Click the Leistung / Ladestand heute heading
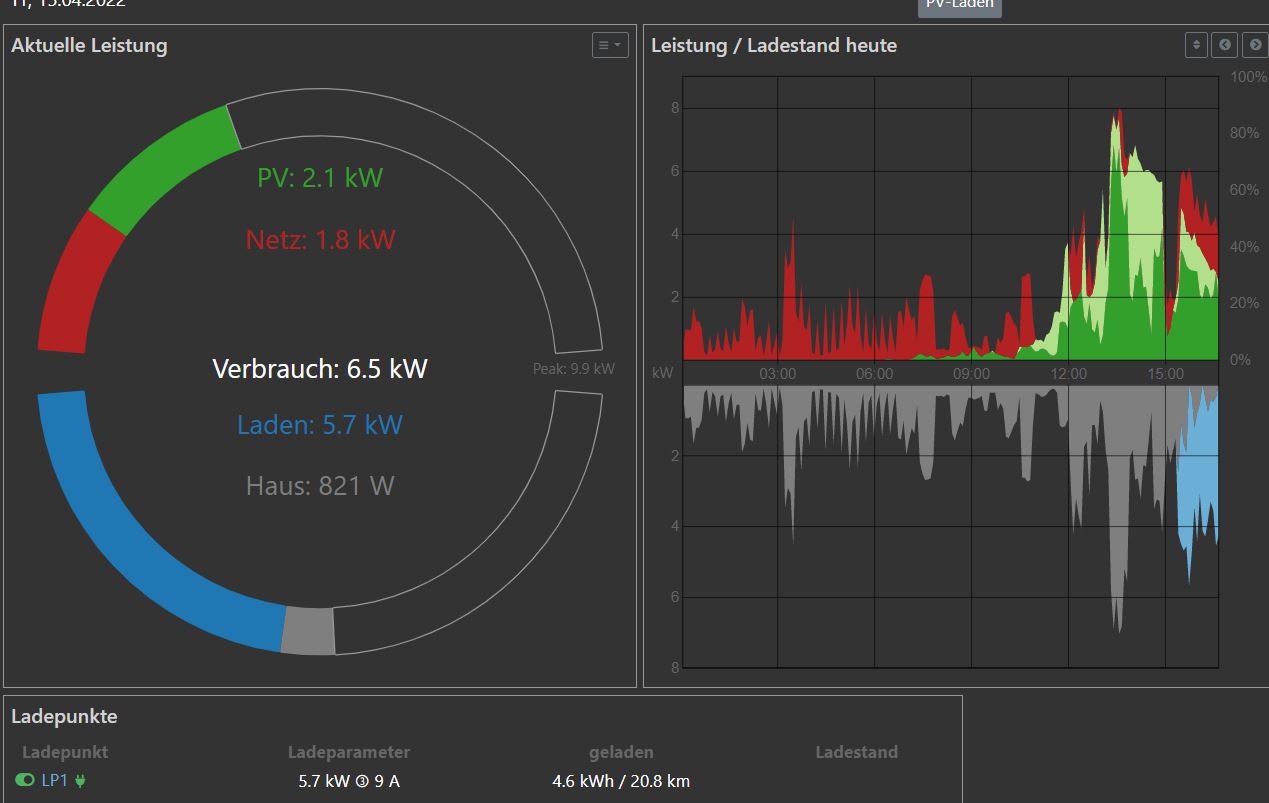This screenshot has height=803, width=1269. tap(773, 45)
